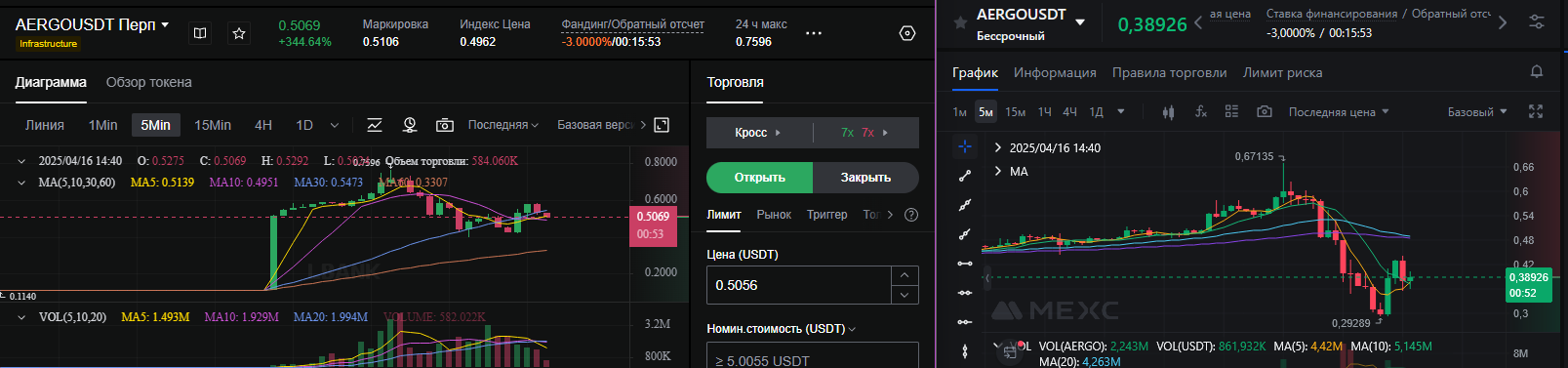Select the crosshair cursor tool in MEXC chart
This screenshot has width=1568, height=368.
(x=965, y=146)
